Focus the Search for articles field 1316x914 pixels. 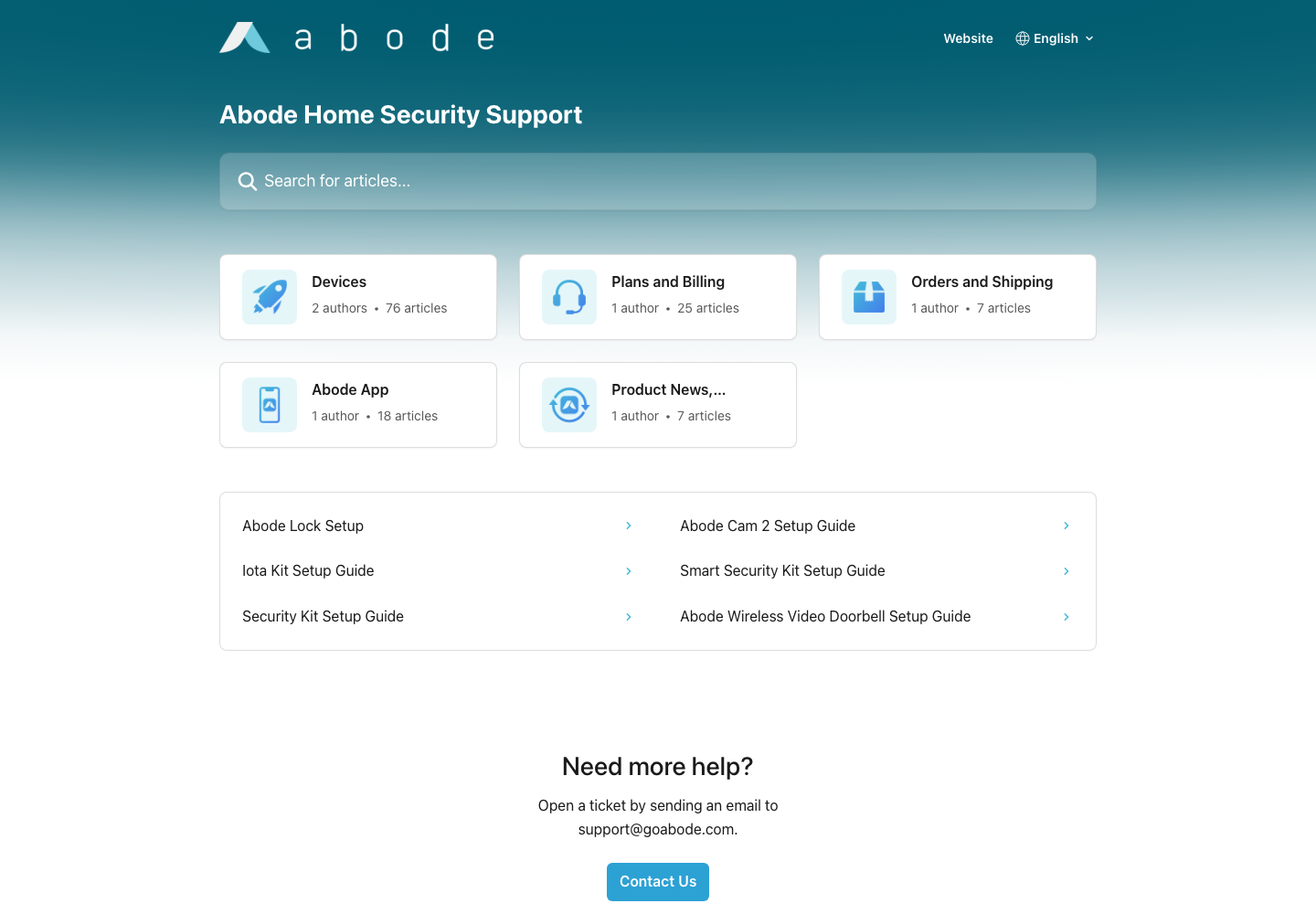(x=658, y=181)
